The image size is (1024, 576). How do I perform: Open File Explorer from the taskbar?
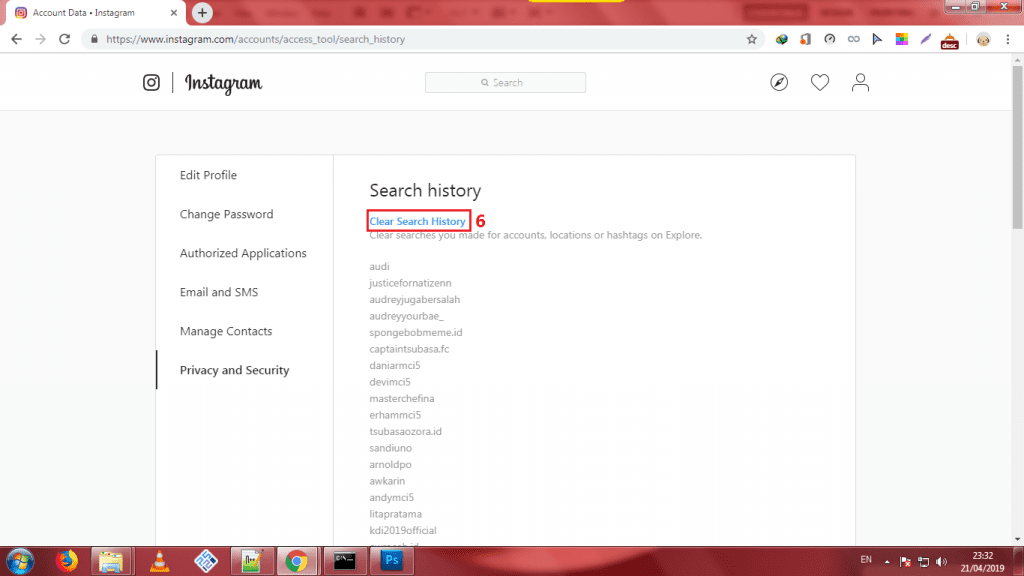coord(111,561)
